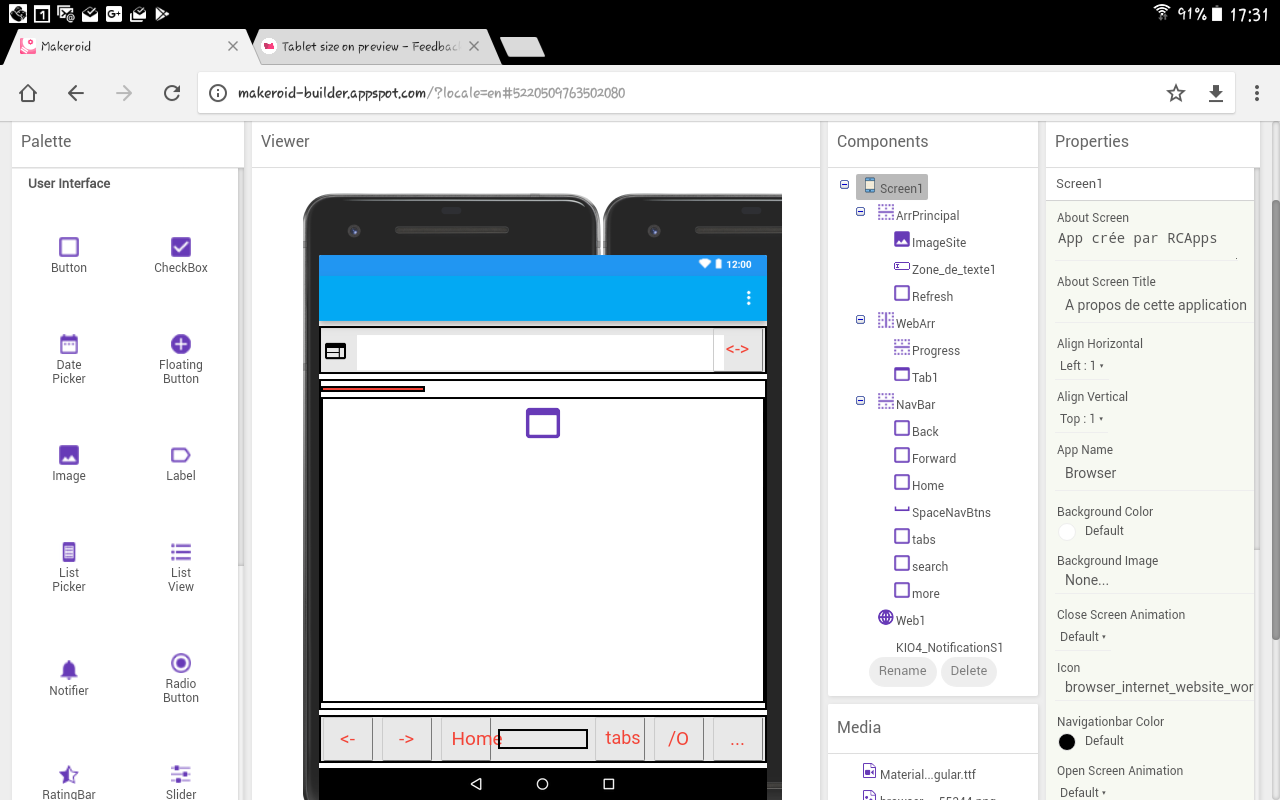
Task: Select the Radio Button palette component
Action: click(x=181, y=677)
